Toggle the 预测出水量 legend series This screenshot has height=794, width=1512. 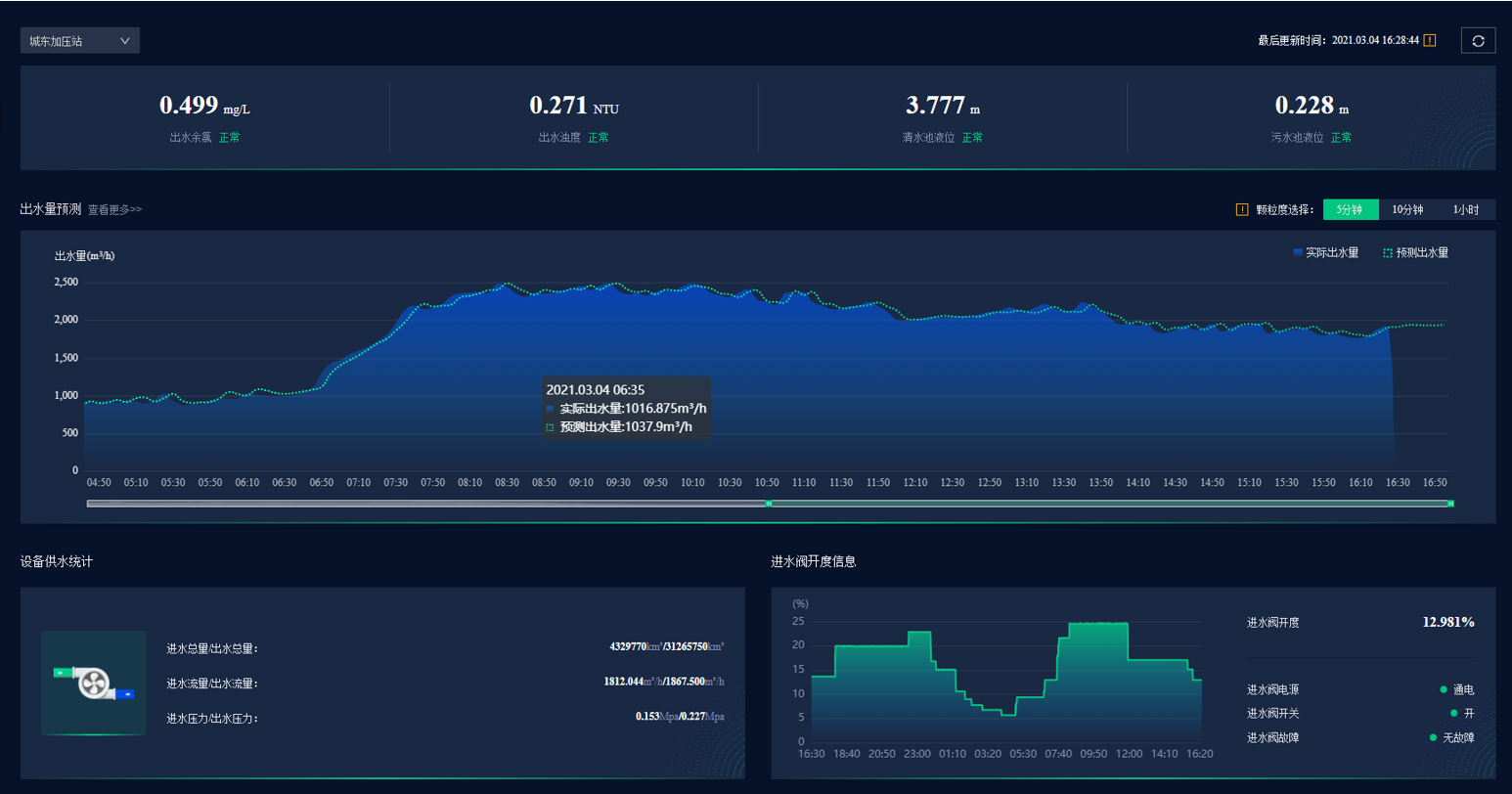point(1415,252)
